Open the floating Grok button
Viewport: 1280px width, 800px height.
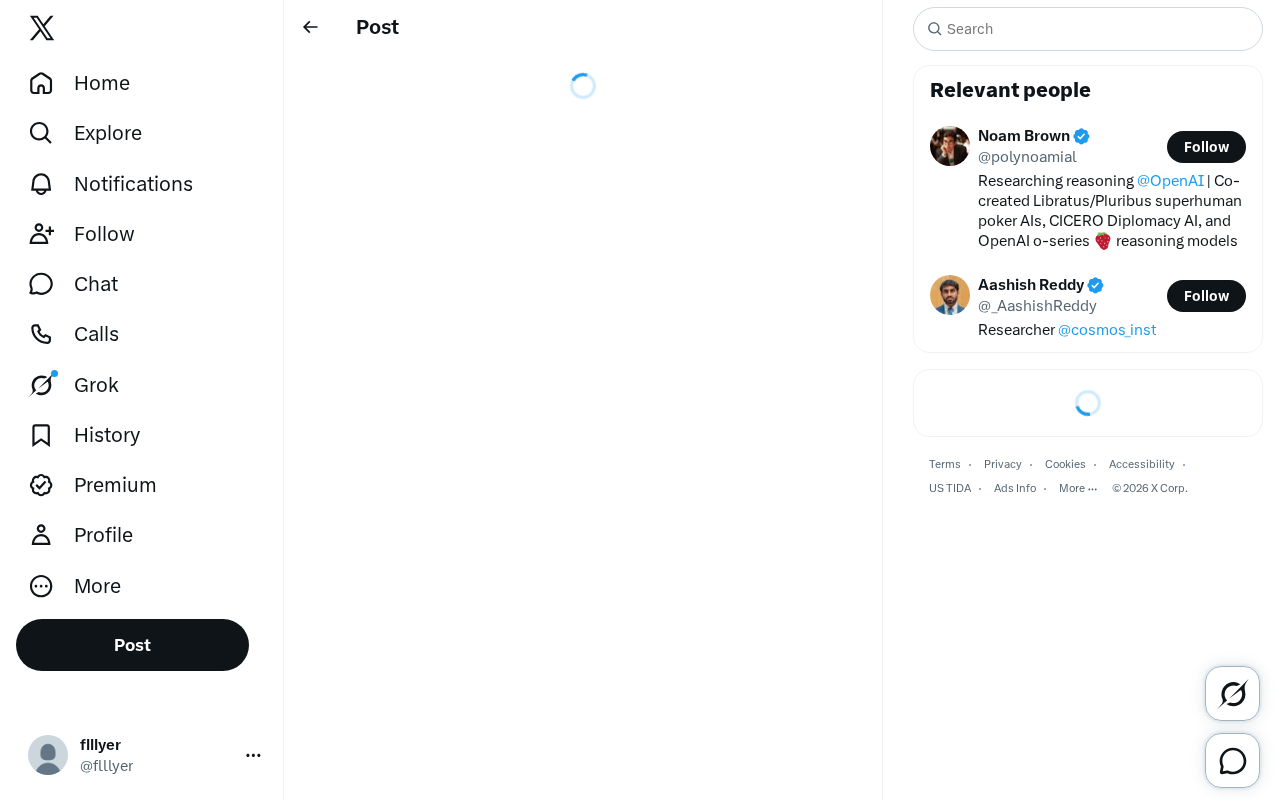(1232, 693)
